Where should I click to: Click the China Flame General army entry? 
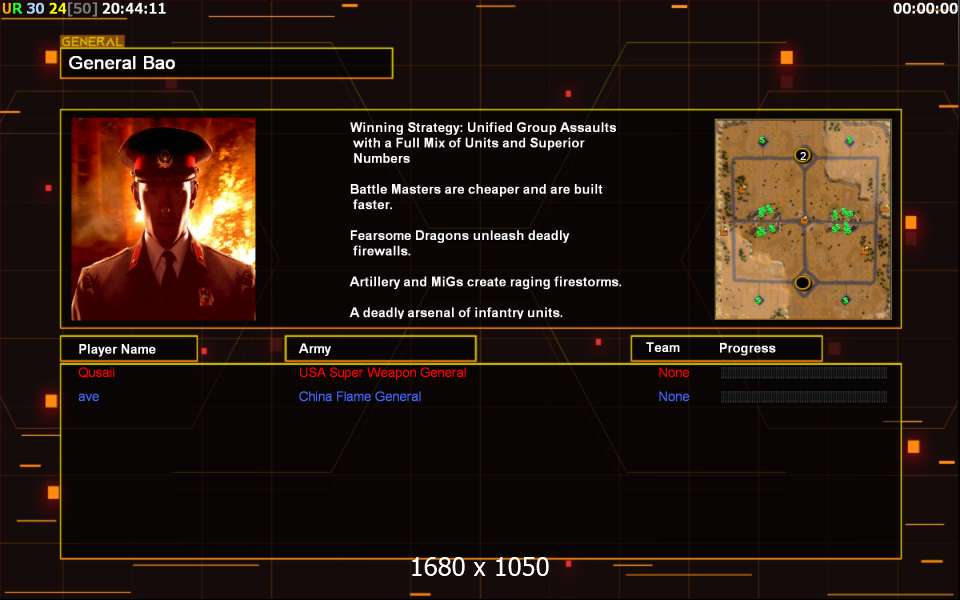360,397
